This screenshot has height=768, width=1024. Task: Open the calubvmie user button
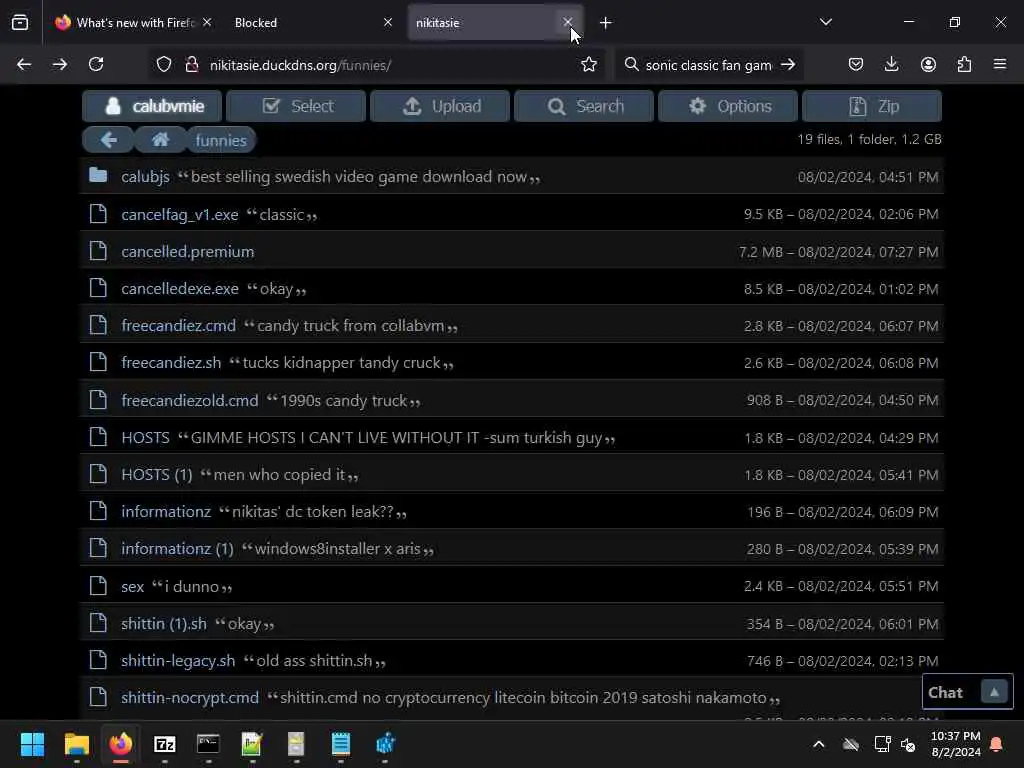pyautogui.click(x=152, y=106)
